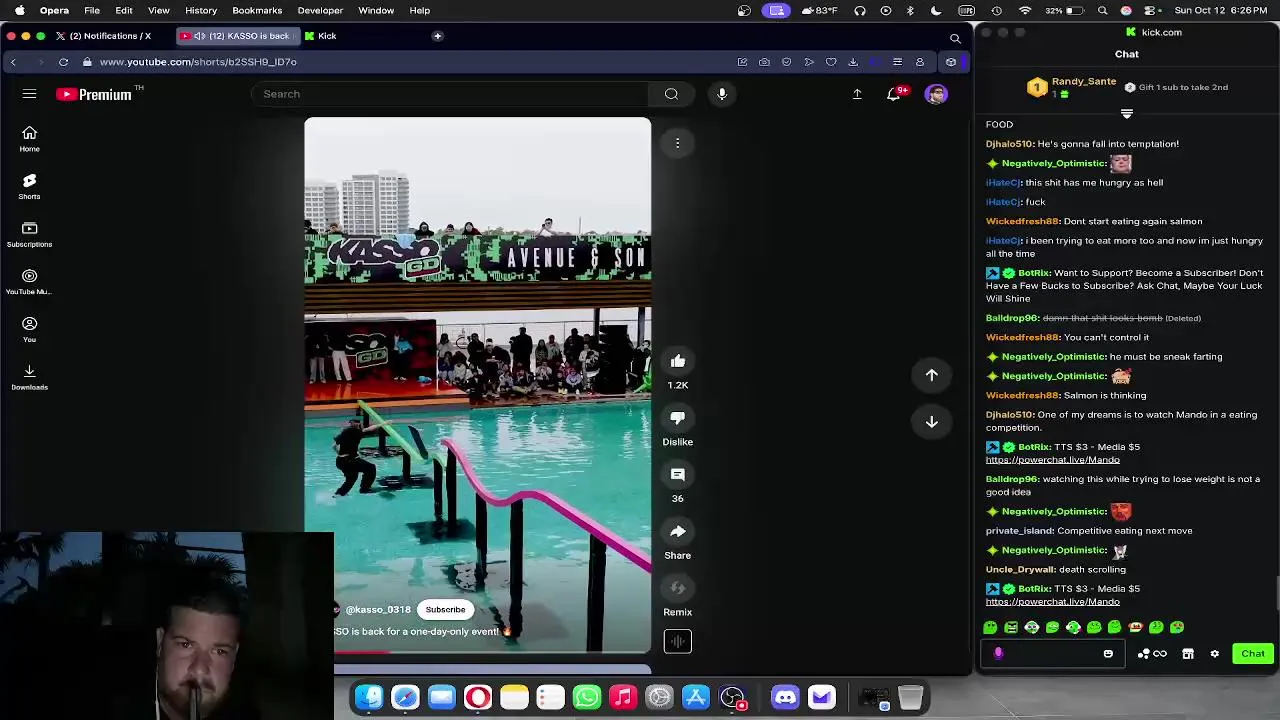Switch to the Notifications / X tab
This screenshot has width=1280, height=720.
point(104,36)
